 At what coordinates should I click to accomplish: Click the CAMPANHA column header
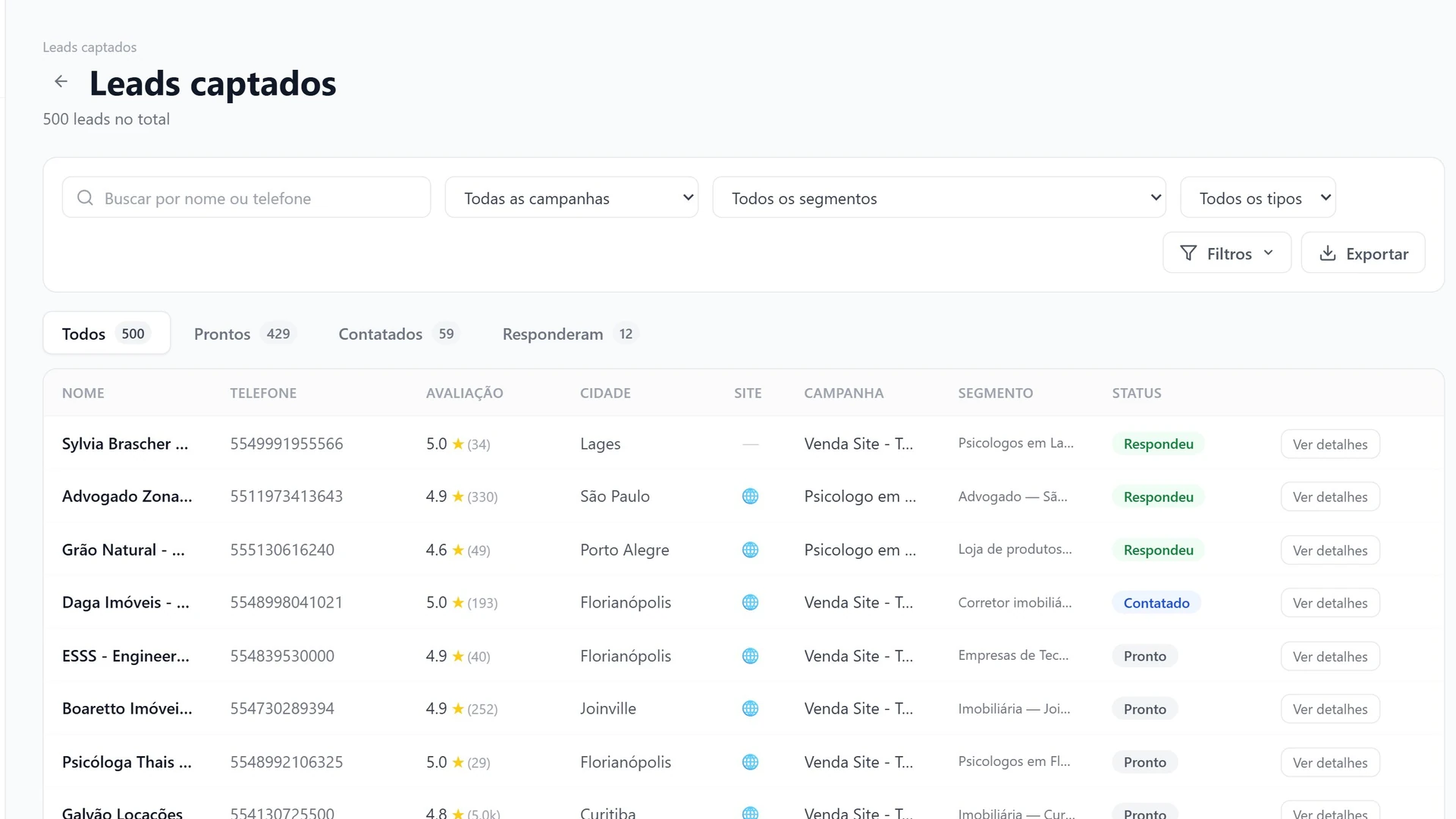[x=843, y=393]
